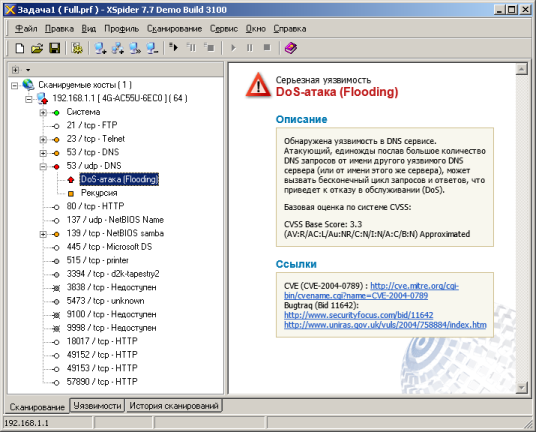Add a single host icon
This screenshot has width=536, height=432.
[100, 48]
